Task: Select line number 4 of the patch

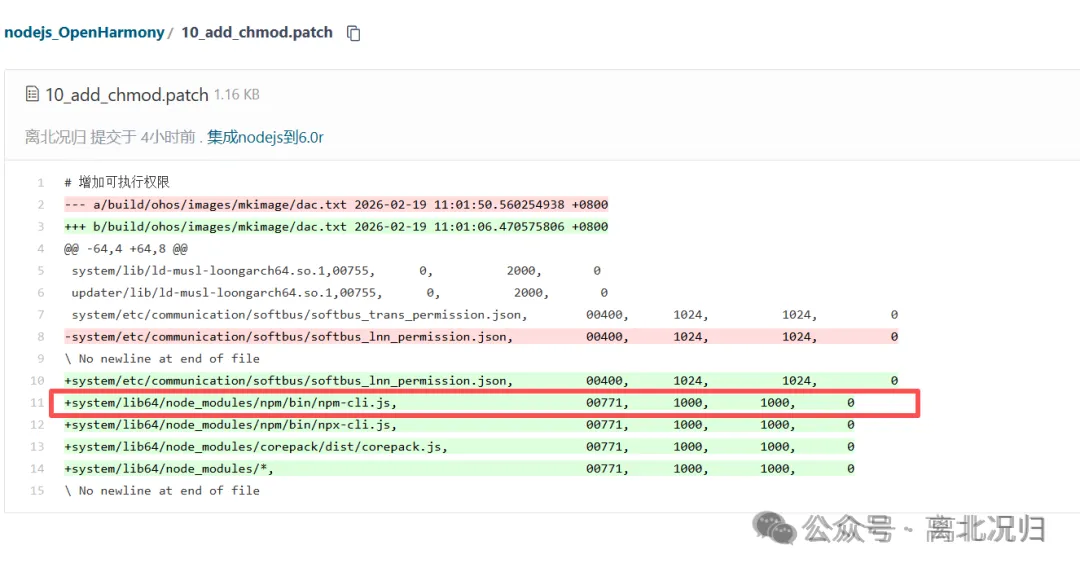Action: [40, 249]
